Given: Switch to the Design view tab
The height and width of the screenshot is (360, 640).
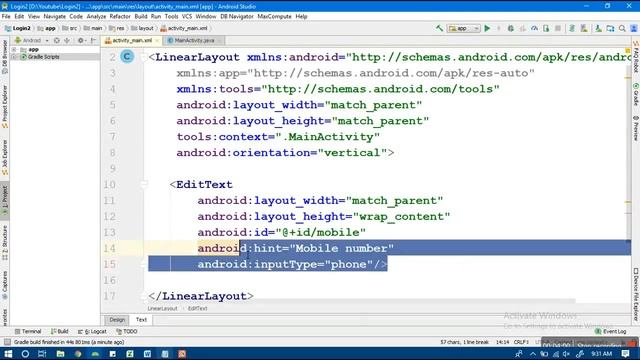Looking at the screenshot, I should pos(117,320).
